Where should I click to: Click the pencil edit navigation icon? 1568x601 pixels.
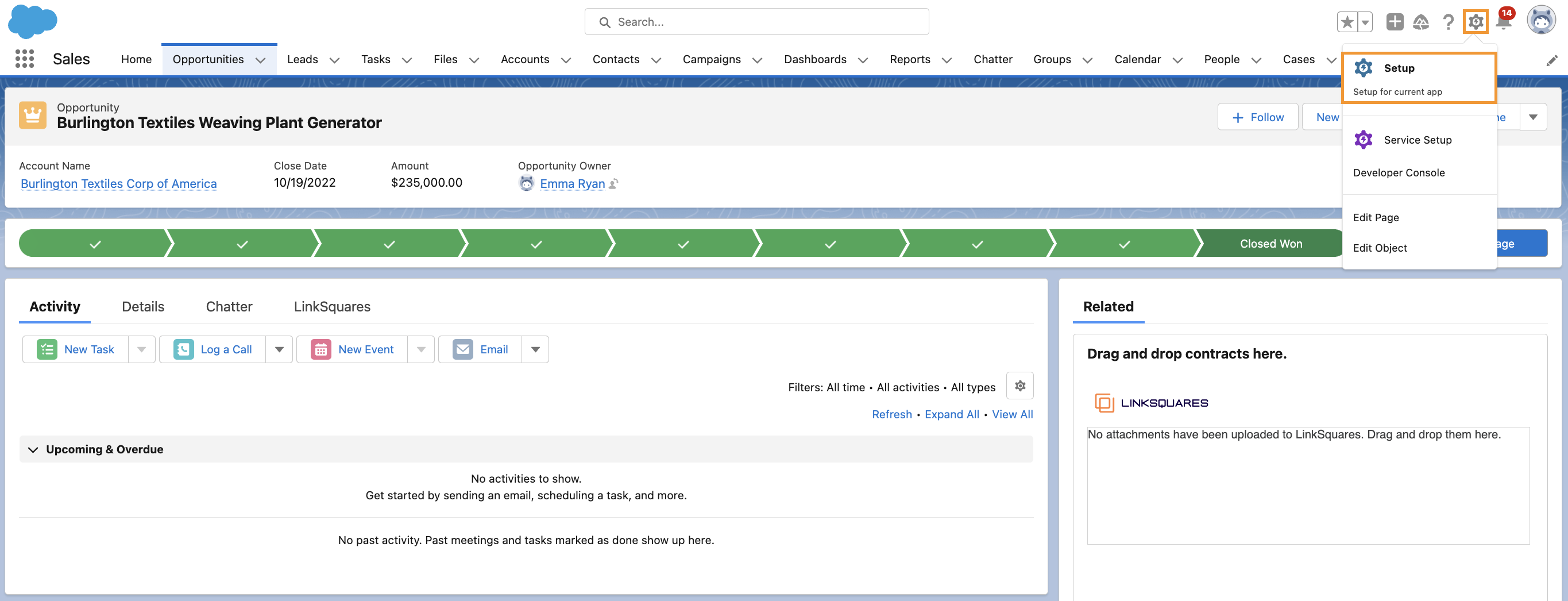point(1551,60)
